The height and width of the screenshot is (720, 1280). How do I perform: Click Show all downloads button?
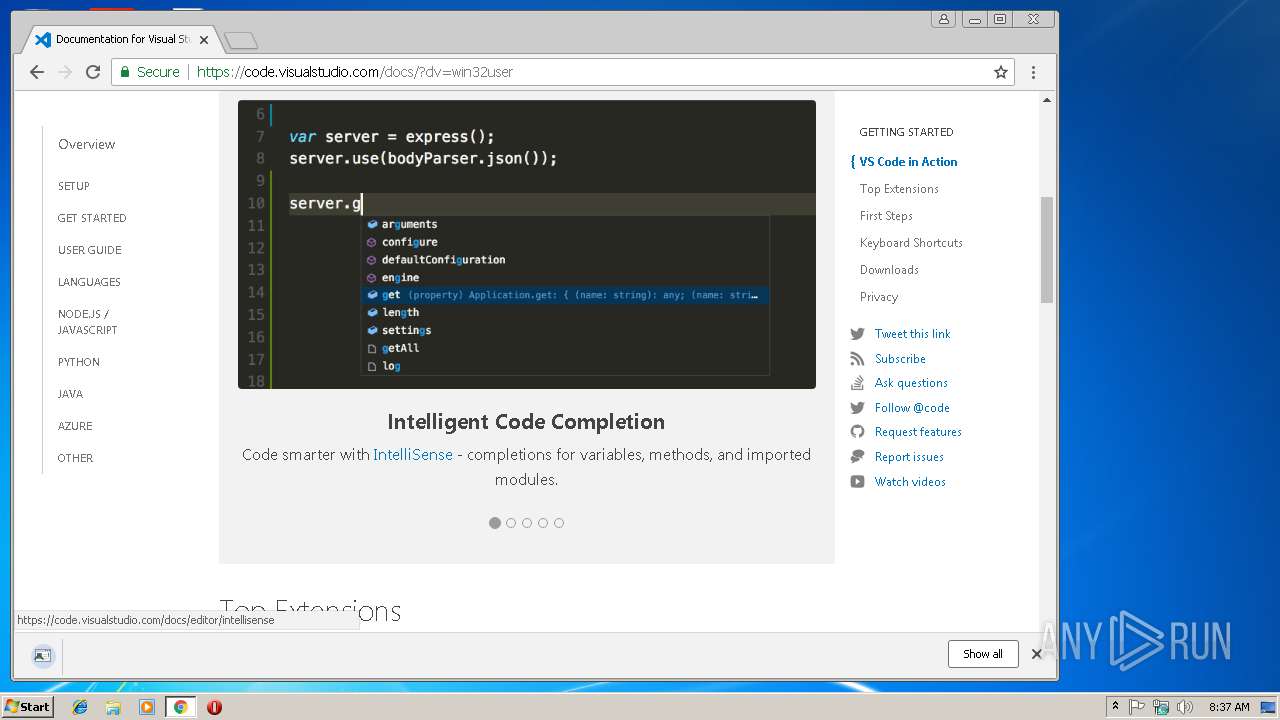tap(983, 654)
